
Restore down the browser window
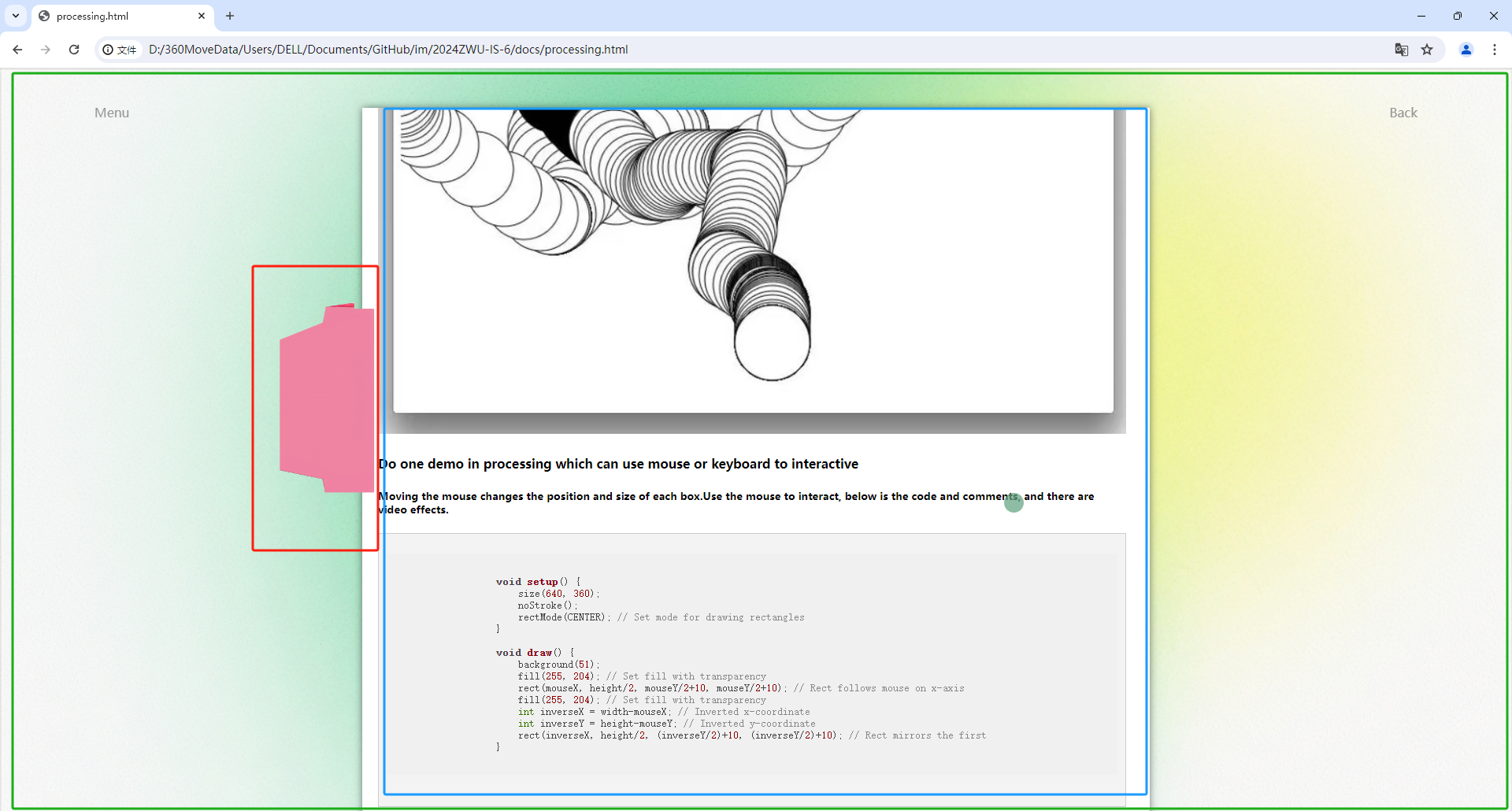point(1458,16)
